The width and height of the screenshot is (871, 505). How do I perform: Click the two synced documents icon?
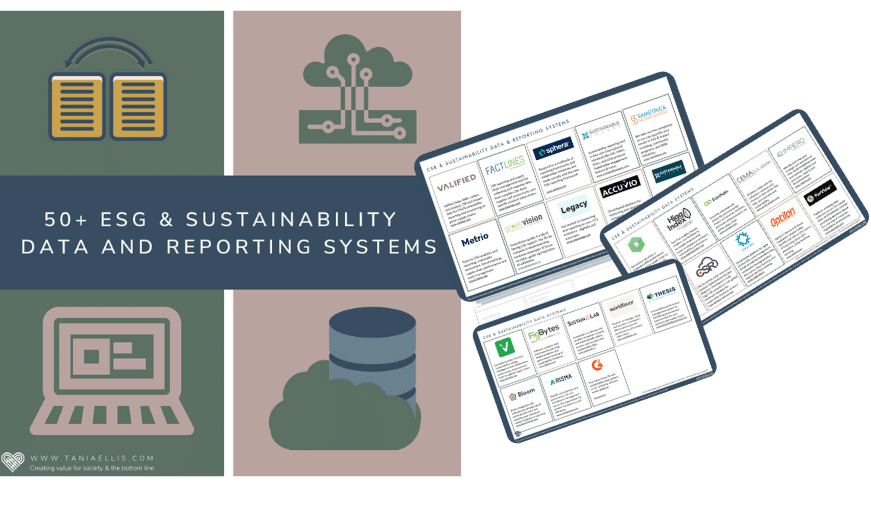click(x=108, y=88)
